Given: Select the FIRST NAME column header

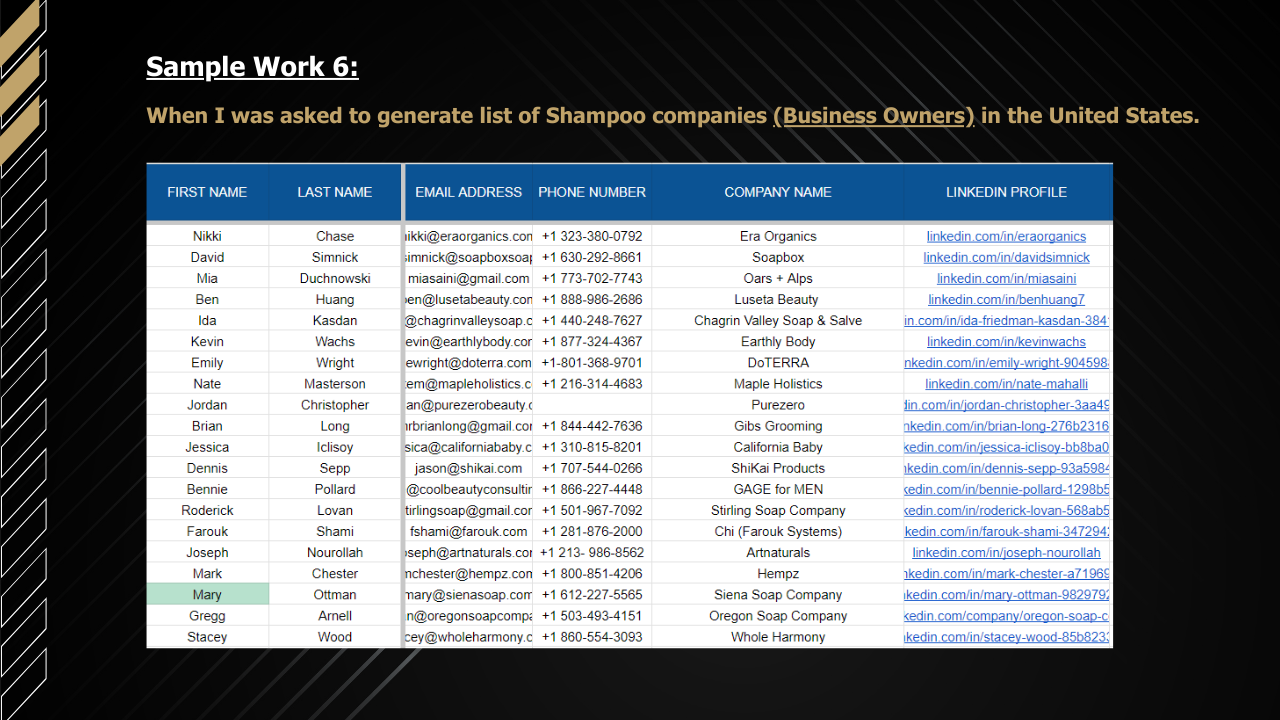Looking at the screenshot, I should tap(207, 192).
